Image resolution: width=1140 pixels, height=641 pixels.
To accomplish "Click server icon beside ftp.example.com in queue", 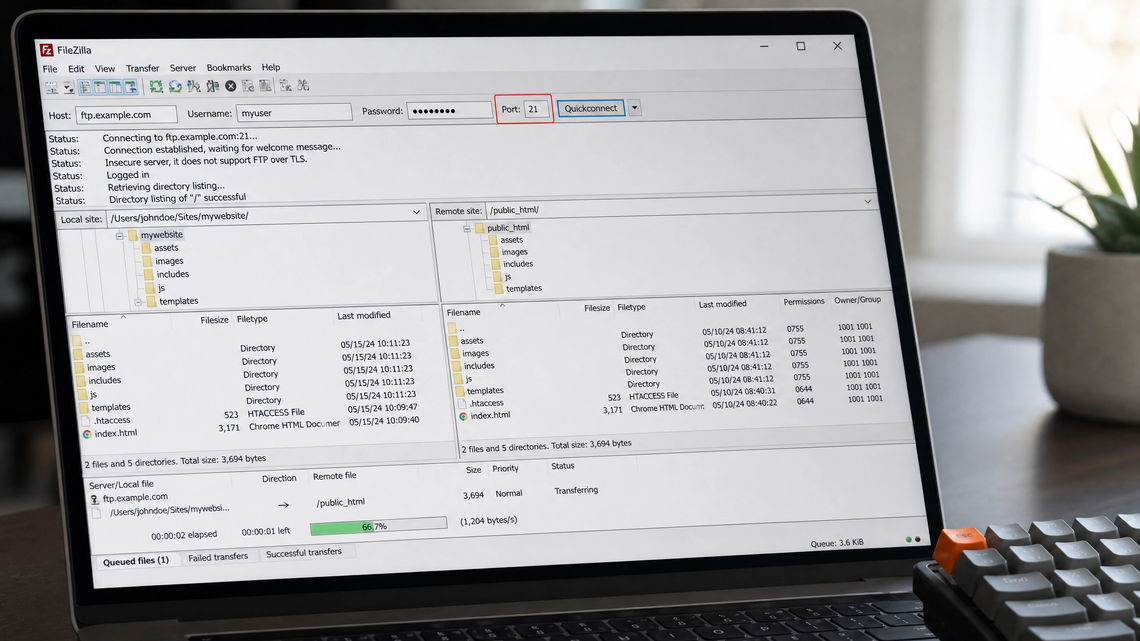I will [95, 499].
